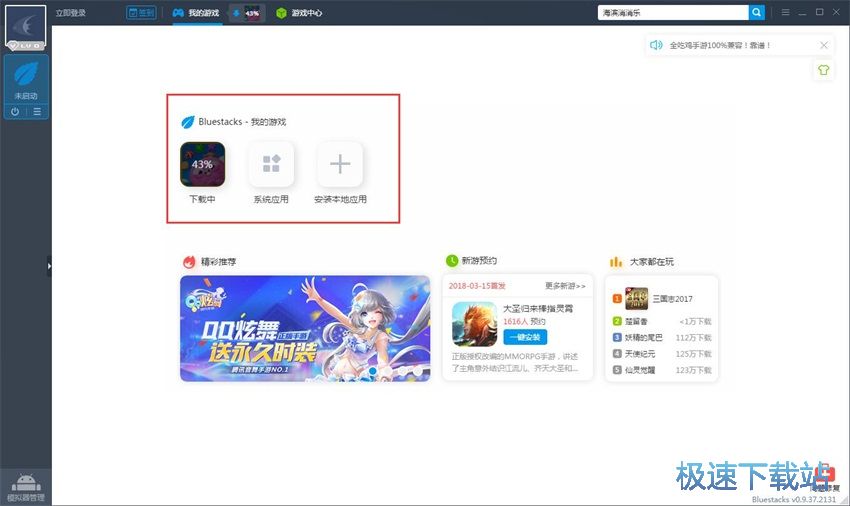Open the 大圣归来棒指灵霄 game title
The height and width of the screenshot is (506, 850).
point(538,309)
